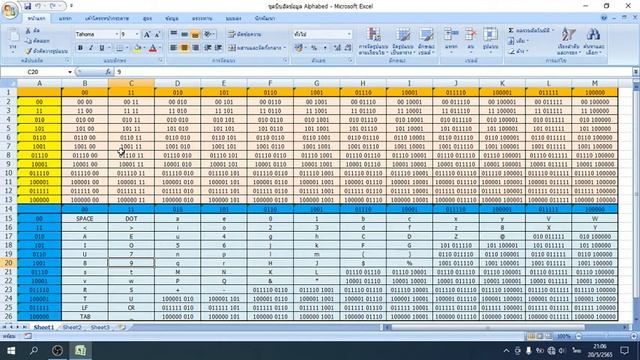
Task: Switch to Page Layout ribbon tab
Action: click(107, 19)
